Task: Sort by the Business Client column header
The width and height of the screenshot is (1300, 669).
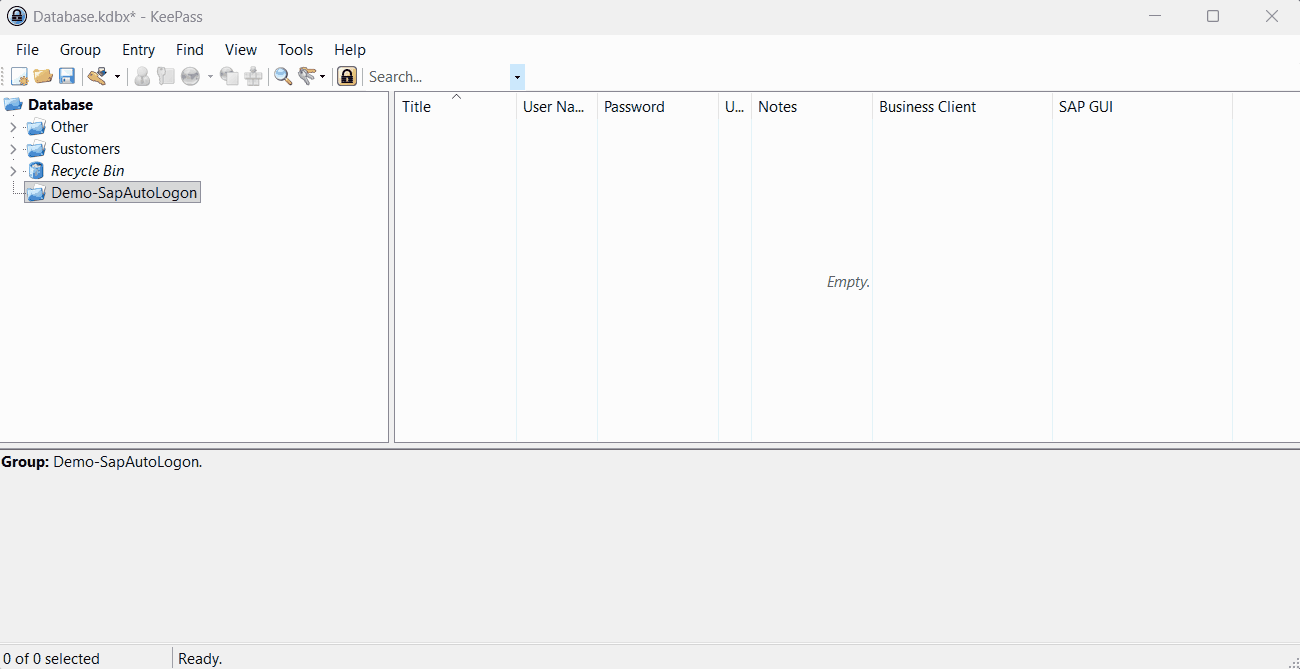Action: pos(962,107)
